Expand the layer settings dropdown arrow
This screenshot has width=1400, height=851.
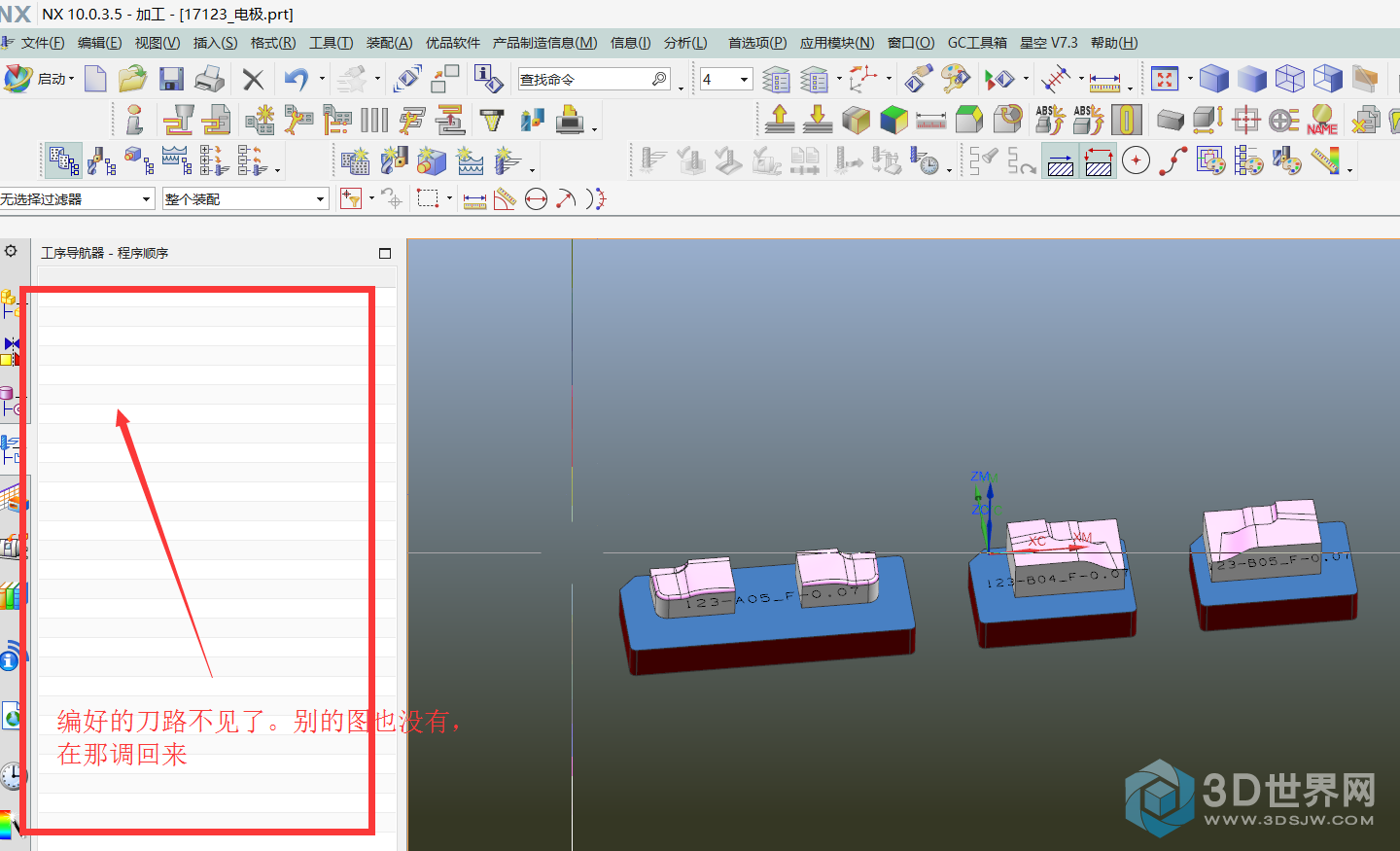839,79
